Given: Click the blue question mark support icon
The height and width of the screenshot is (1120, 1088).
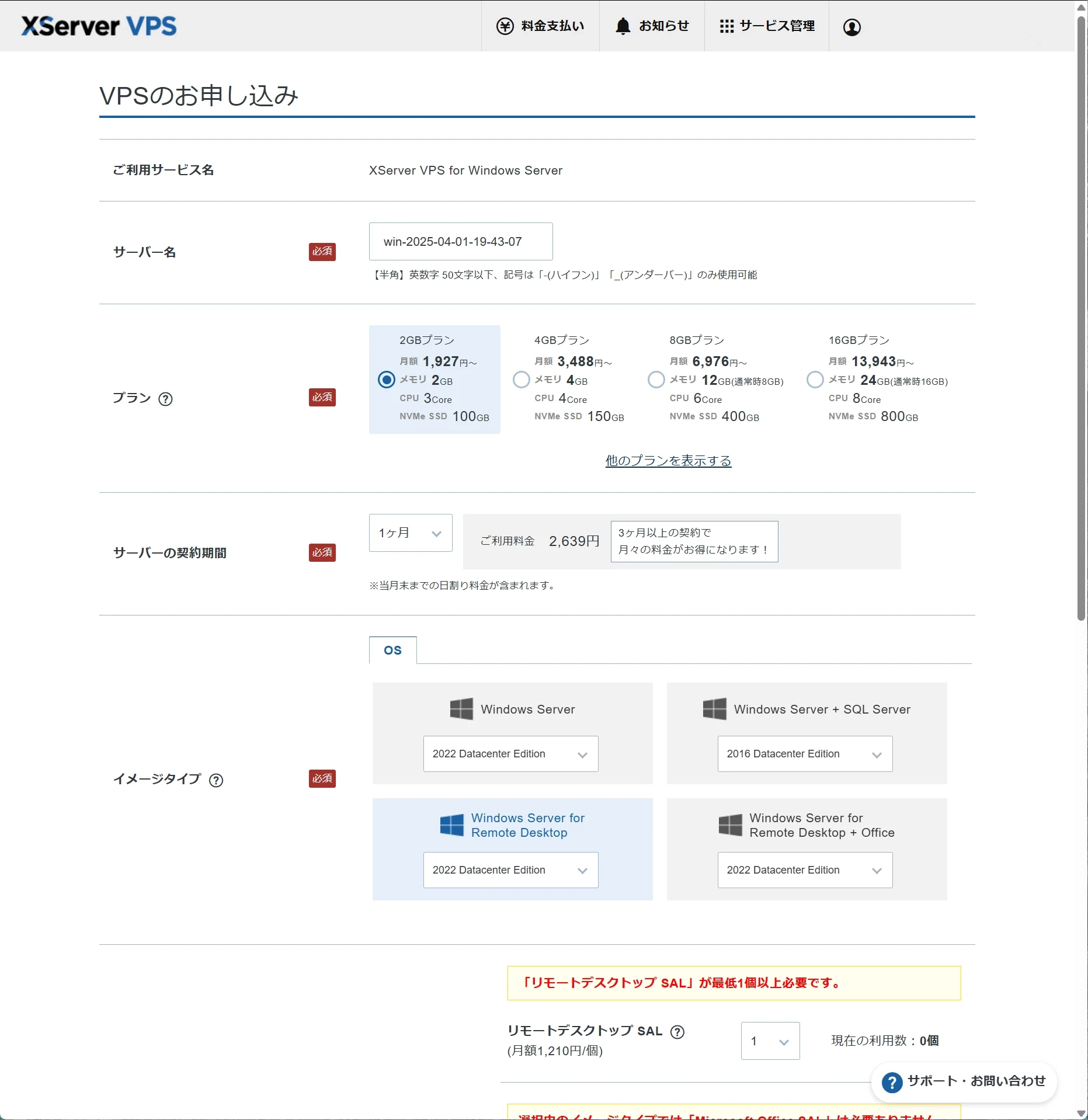Looking at the screenshot, I should pos(892,1082).
